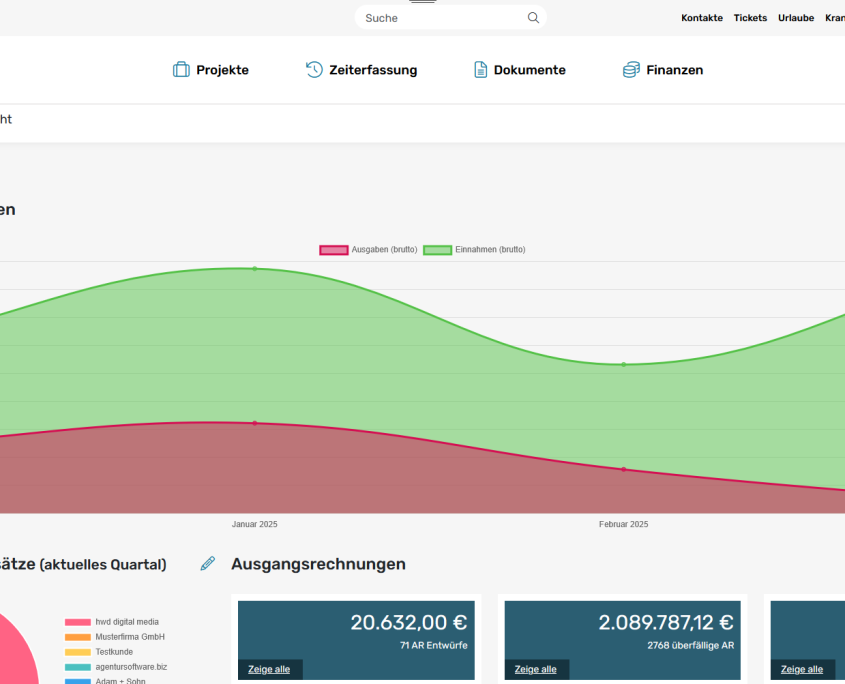
Task: Click the Dokumente file icon
Action: pos(480,70)
